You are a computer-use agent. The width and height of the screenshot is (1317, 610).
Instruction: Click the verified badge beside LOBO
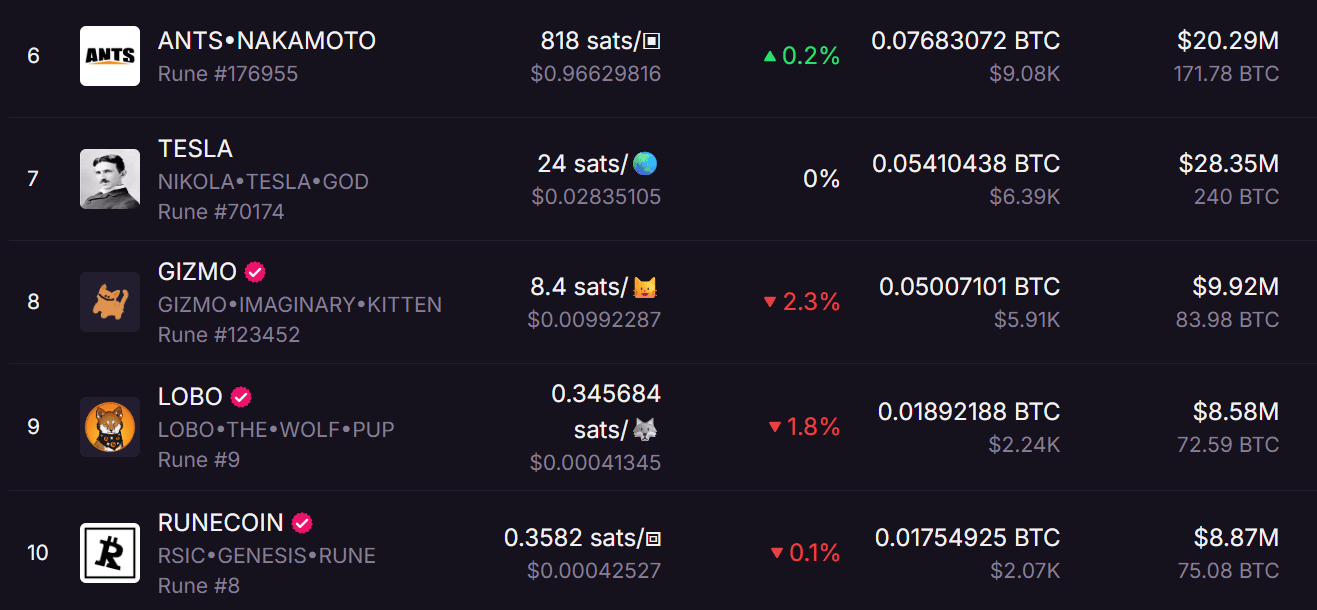241,397
